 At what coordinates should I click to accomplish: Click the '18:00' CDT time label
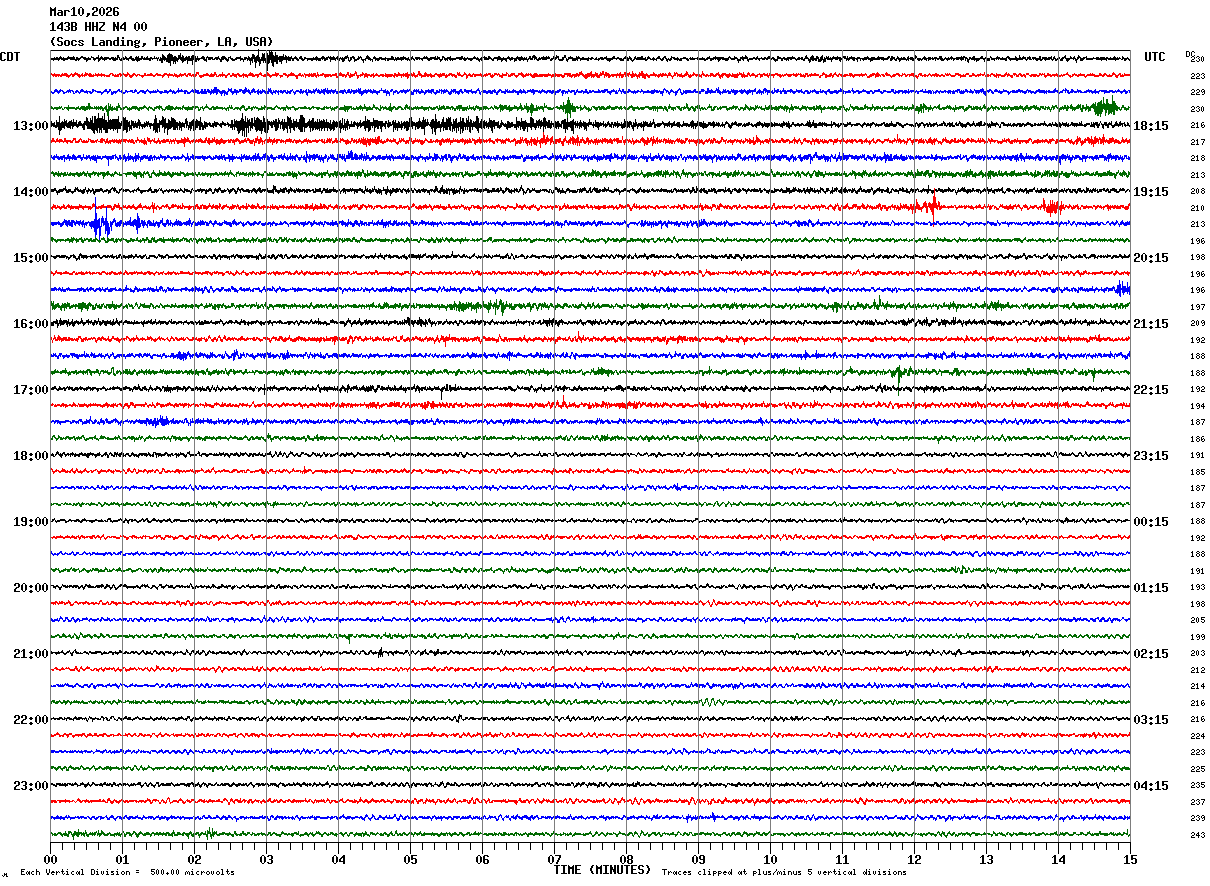point(31,456)
